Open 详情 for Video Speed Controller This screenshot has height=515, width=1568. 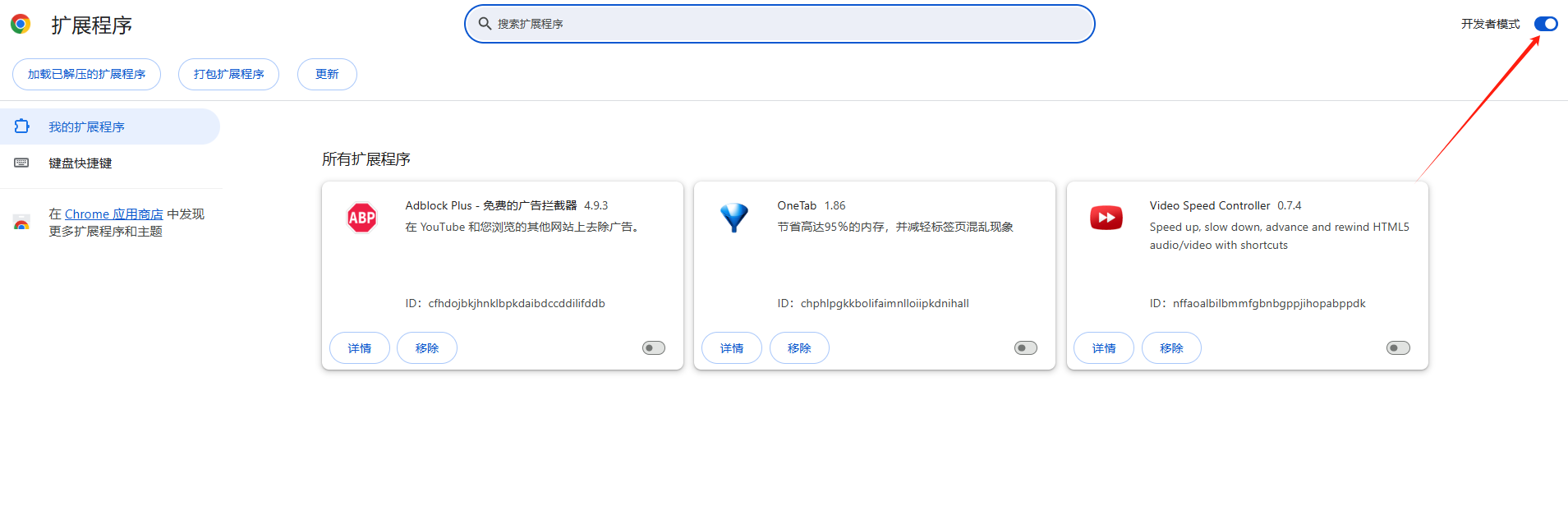tap(1104, 348)
